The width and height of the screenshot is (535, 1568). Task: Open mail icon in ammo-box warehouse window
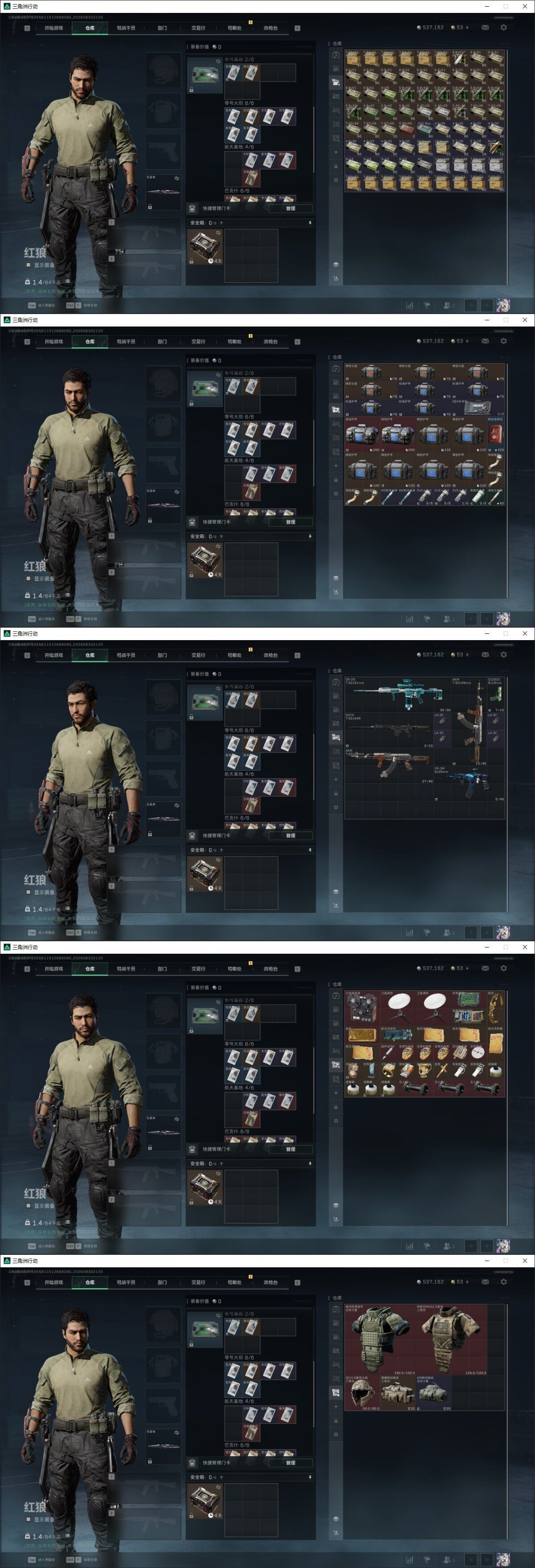[x=485, y=27]
